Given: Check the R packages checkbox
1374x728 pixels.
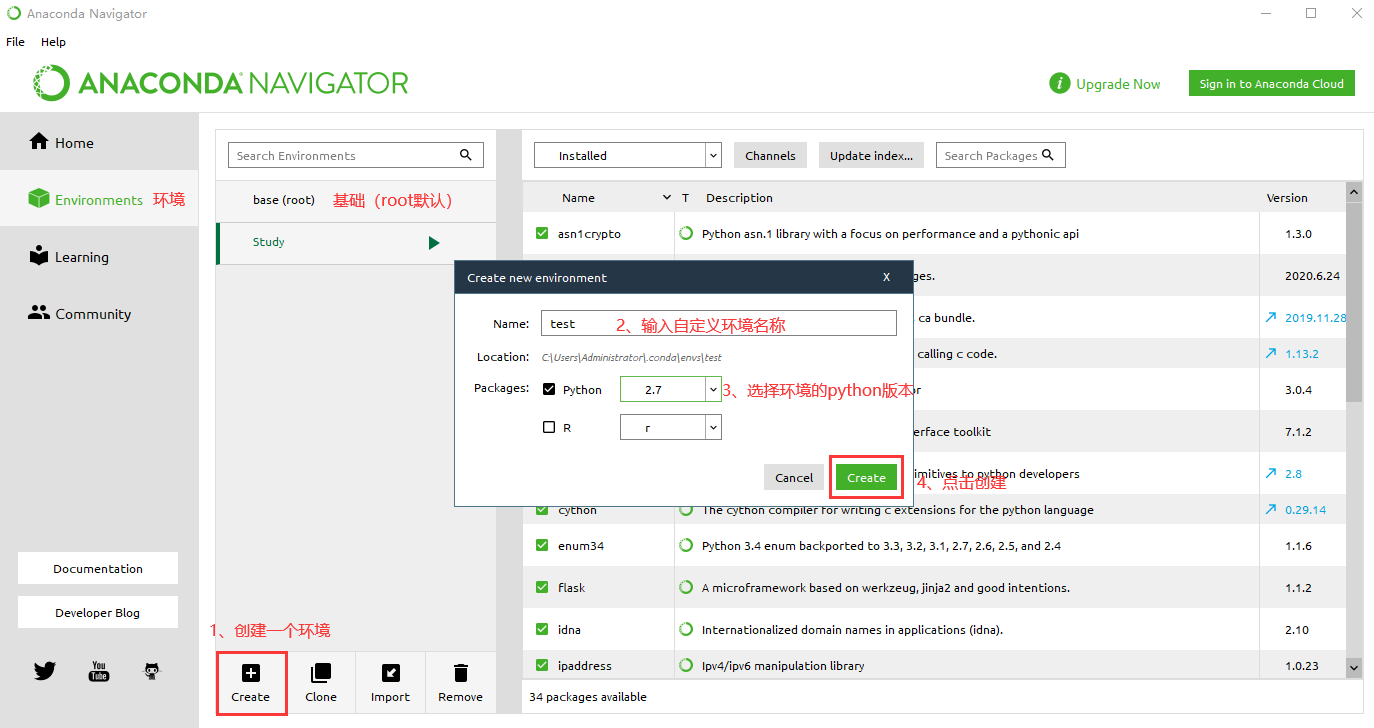Looking at the screenshot, I should tap(549, 427).
